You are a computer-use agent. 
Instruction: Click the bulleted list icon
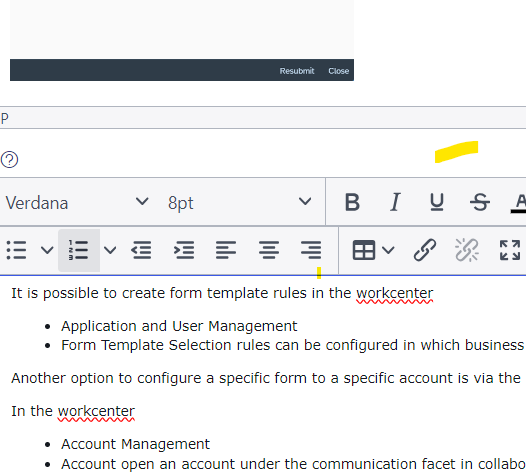tap(16, 250)
